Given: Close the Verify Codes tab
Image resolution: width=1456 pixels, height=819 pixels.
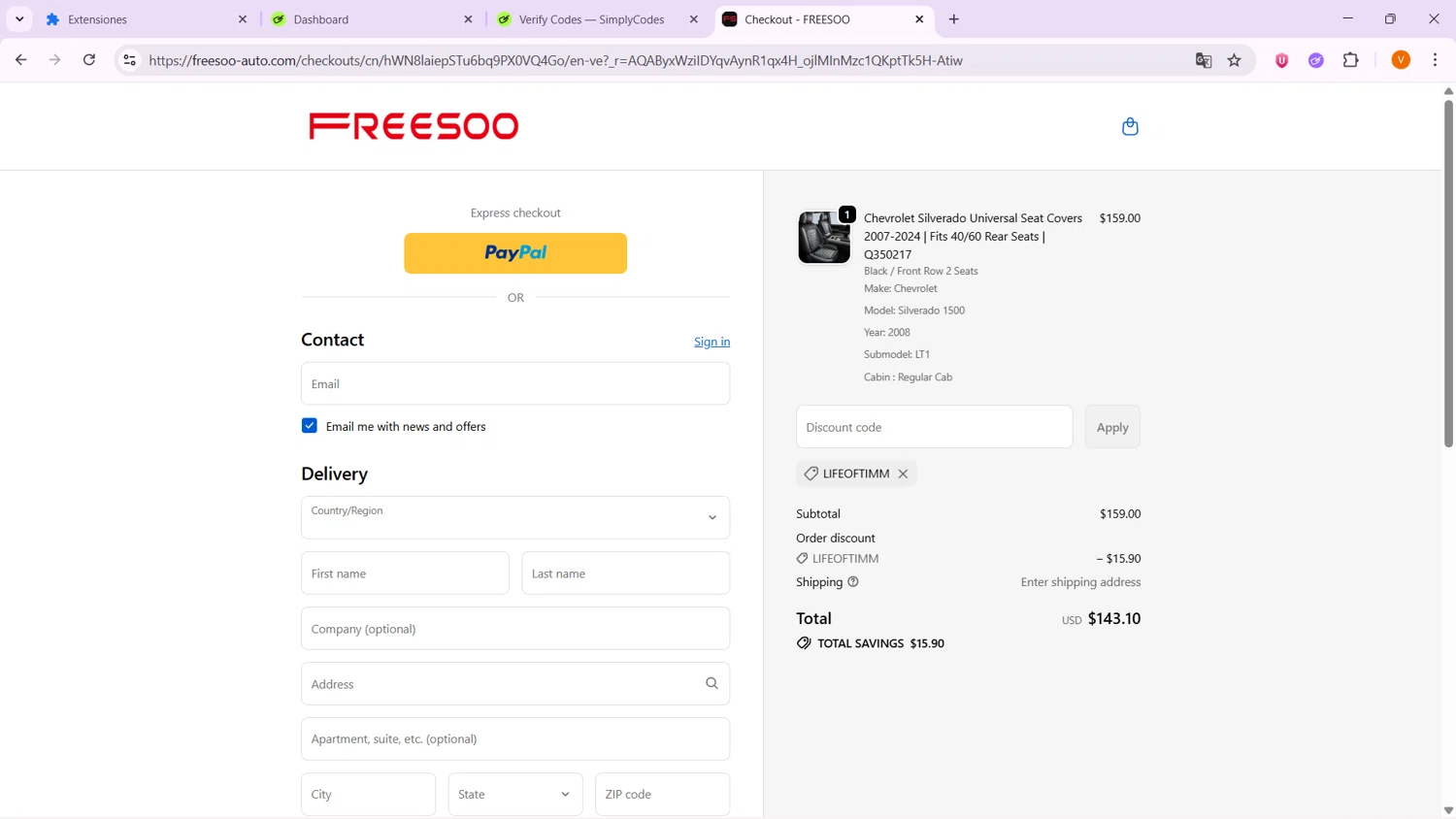Looking at the screenshot, I should [694, 19].
